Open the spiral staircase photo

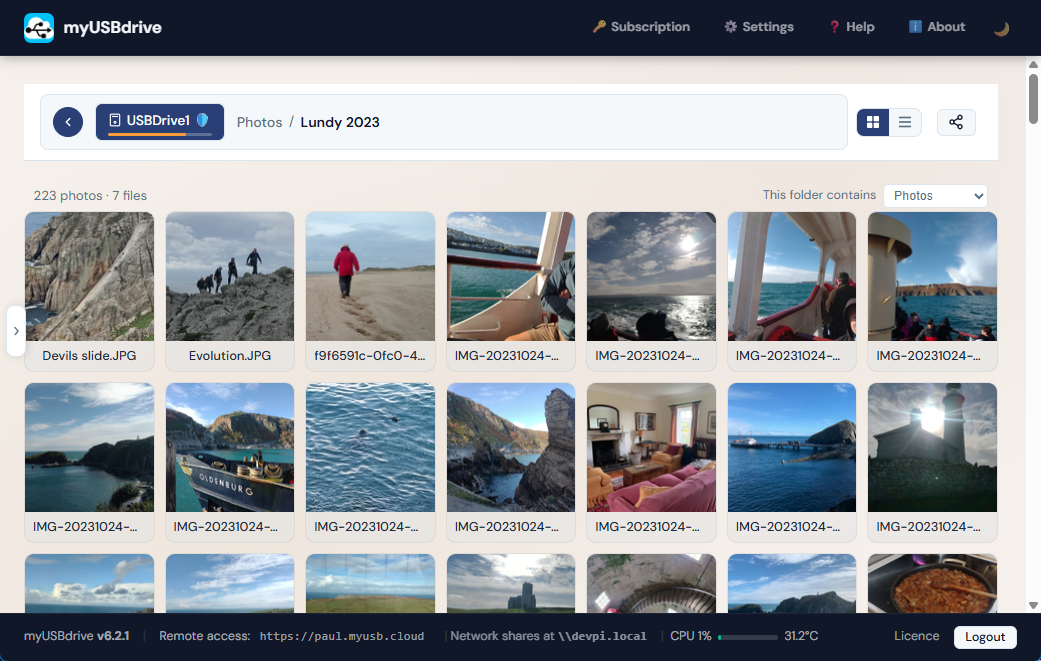(651, 583)
